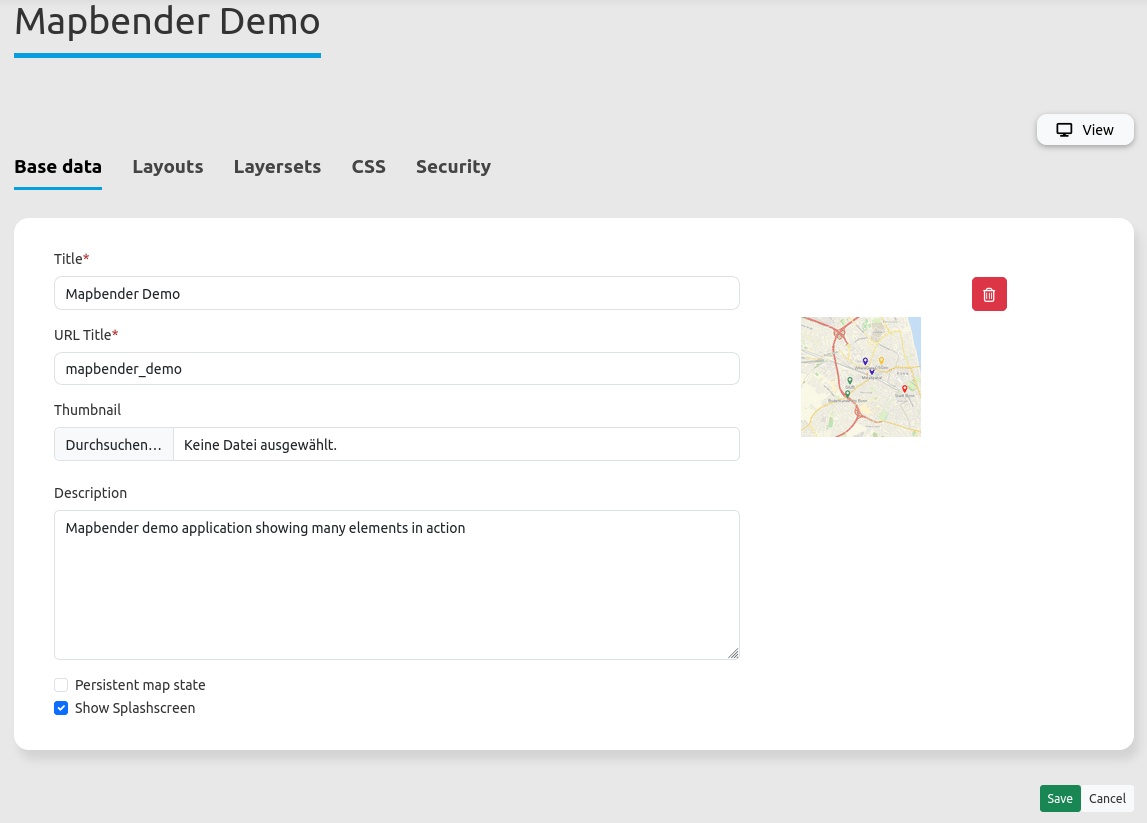Grab the Description textarea resize handle
The width and height of the screenshot is (1147, 823).
coord(733,653)
